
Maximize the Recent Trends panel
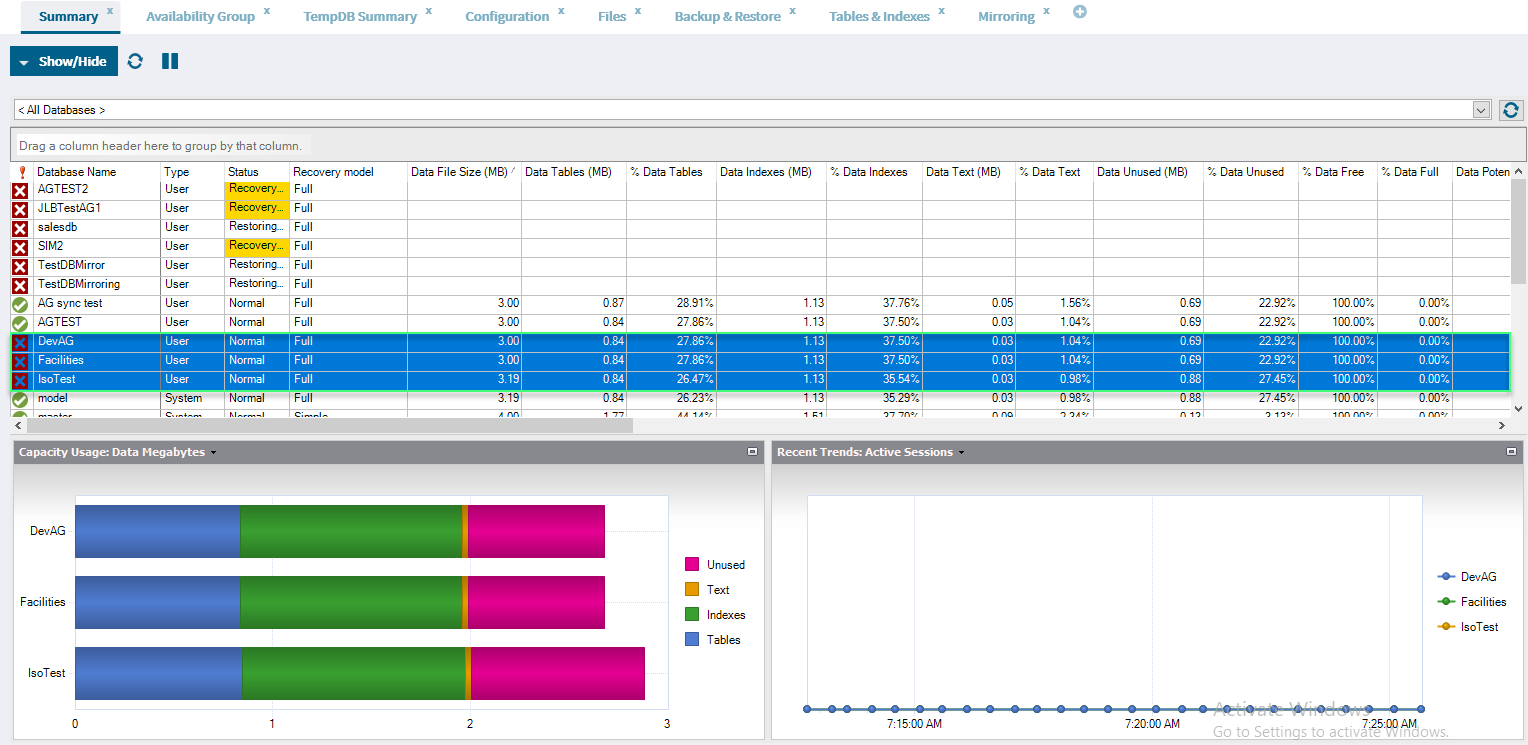[x=1512, y=452]
